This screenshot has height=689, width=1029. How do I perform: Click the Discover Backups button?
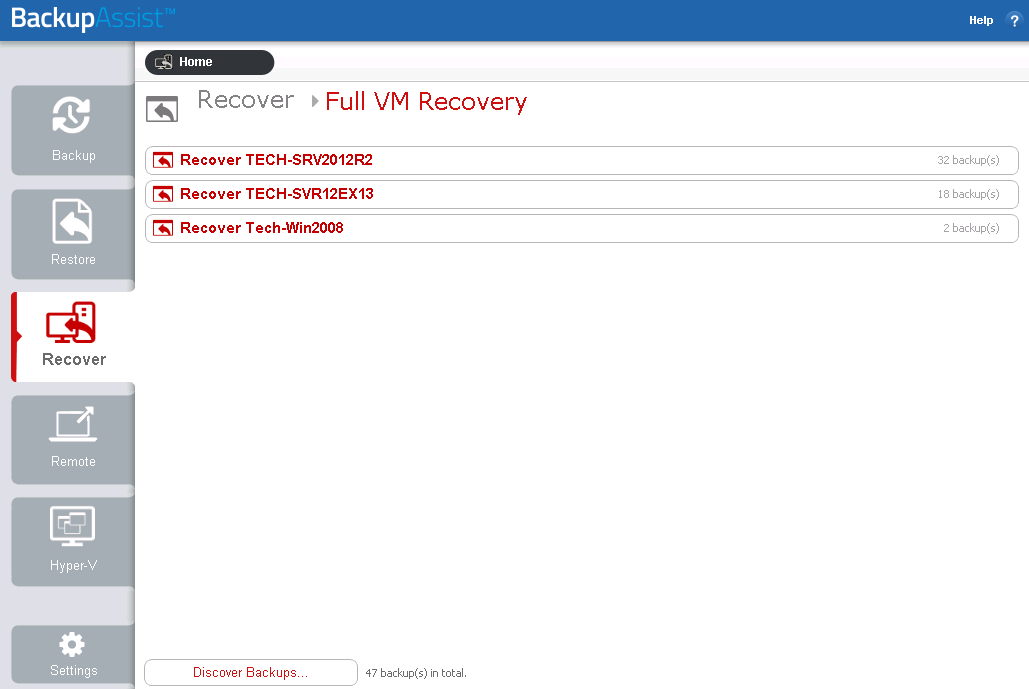(251, 673)
